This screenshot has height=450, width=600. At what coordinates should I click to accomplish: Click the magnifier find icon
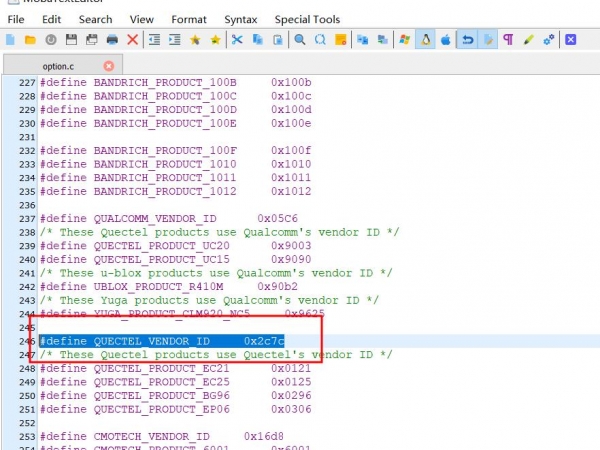(x=300, y=40)
